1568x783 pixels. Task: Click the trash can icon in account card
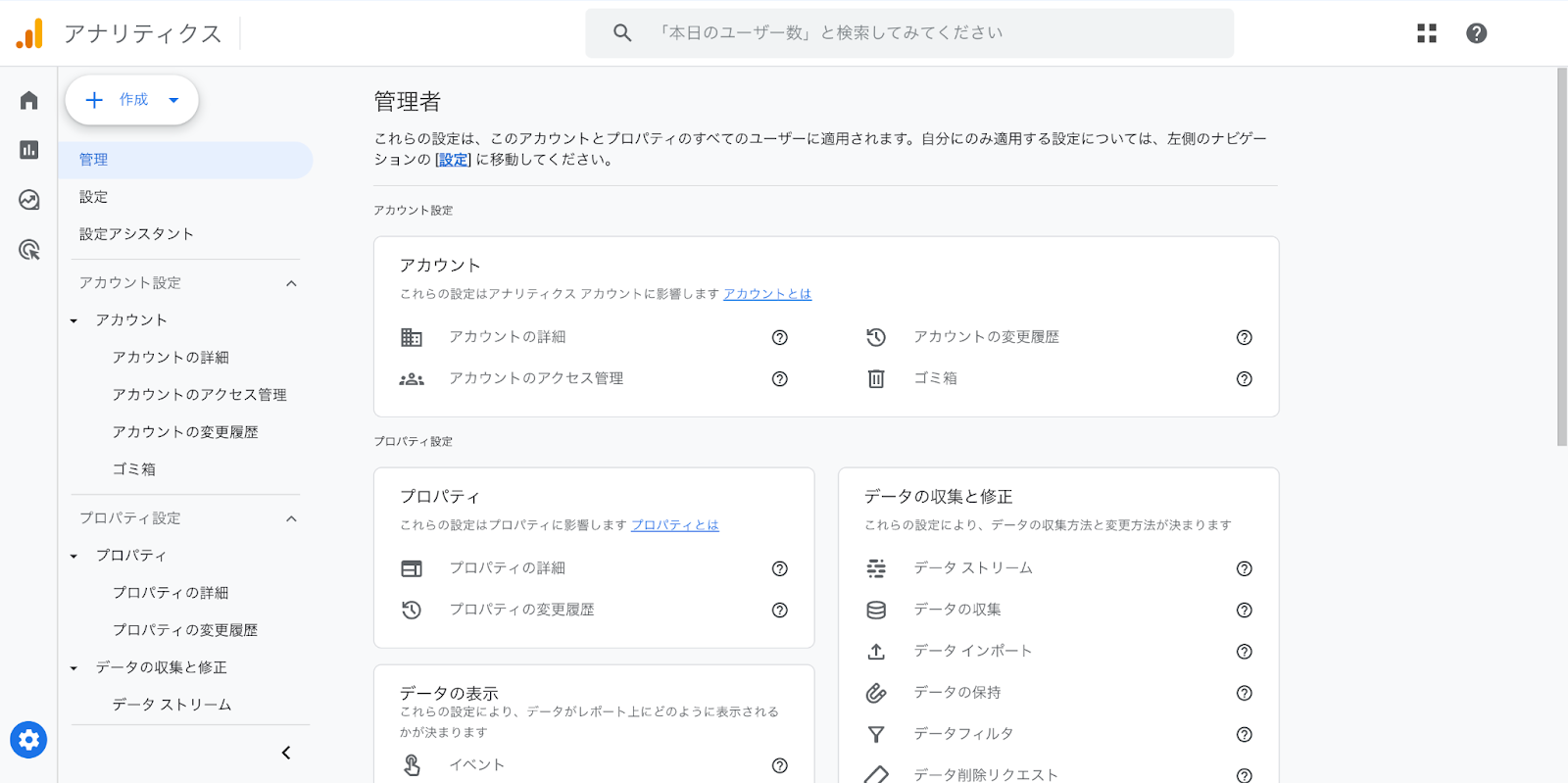876,378
